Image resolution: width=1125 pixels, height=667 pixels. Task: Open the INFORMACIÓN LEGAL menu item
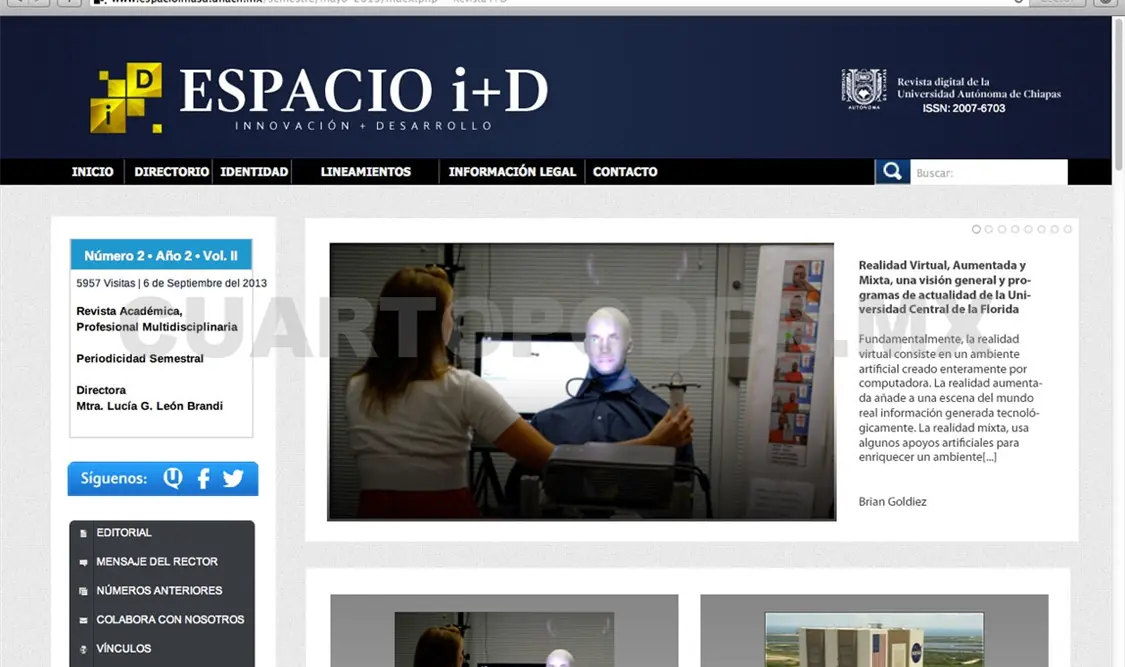(512, 171)
